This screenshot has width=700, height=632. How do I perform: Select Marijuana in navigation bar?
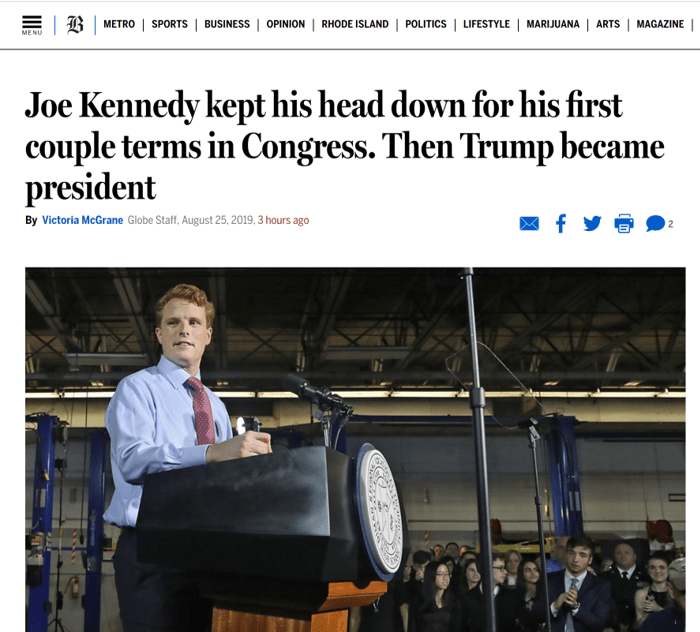pyautogui.click(x=553, y=24)
